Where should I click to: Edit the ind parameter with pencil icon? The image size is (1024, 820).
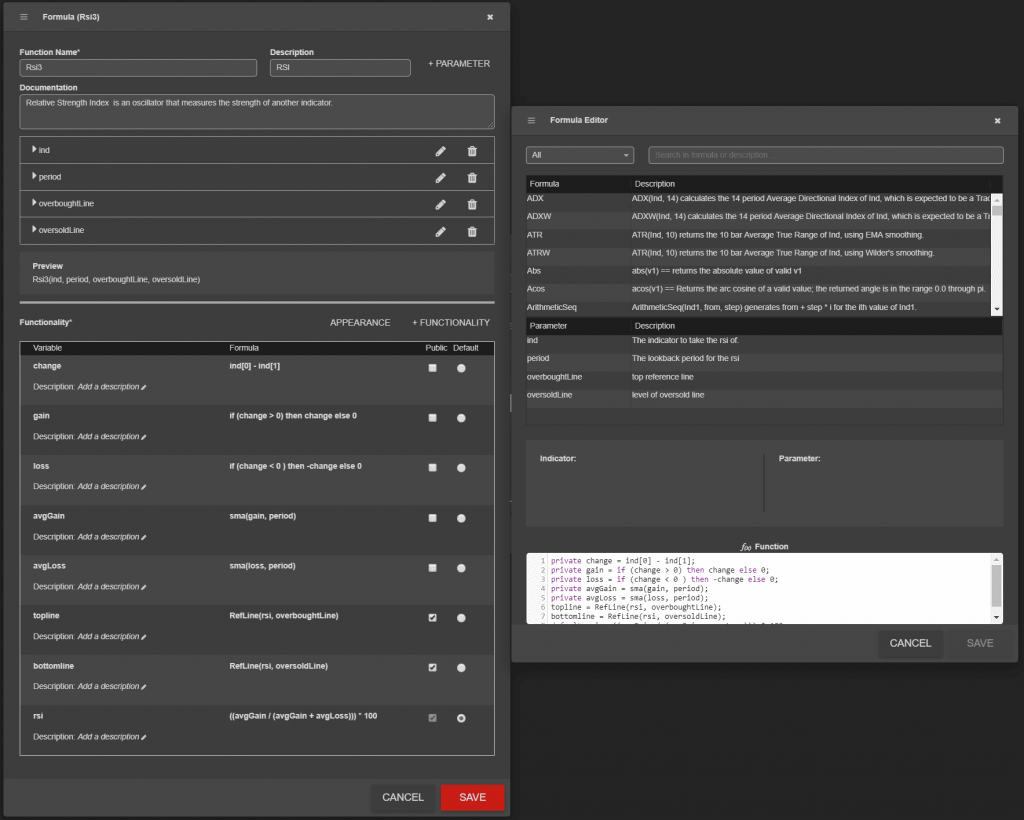[441, 151]
